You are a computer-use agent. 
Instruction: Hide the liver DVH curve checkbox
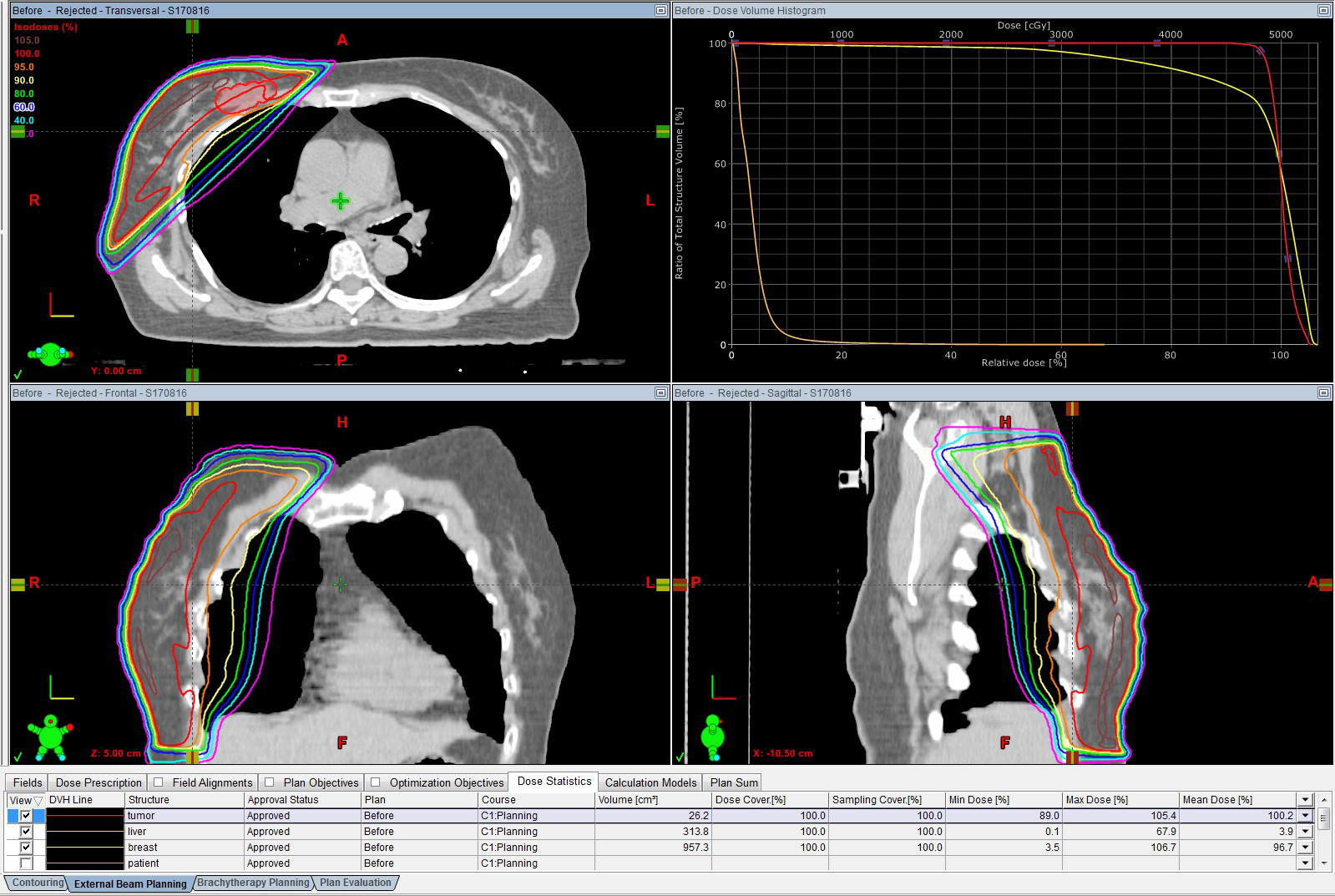(26, 832)
